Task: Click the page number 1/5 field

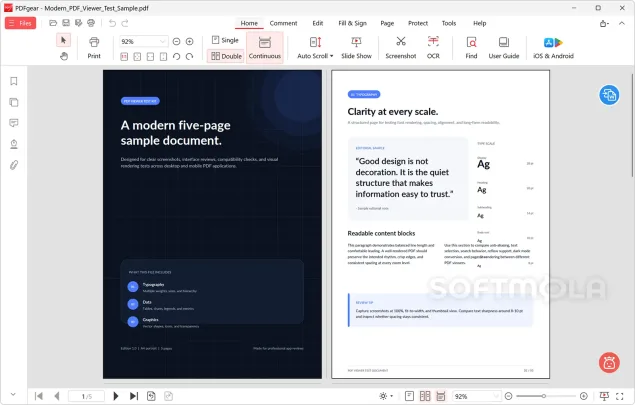Action: click(86, 396)
